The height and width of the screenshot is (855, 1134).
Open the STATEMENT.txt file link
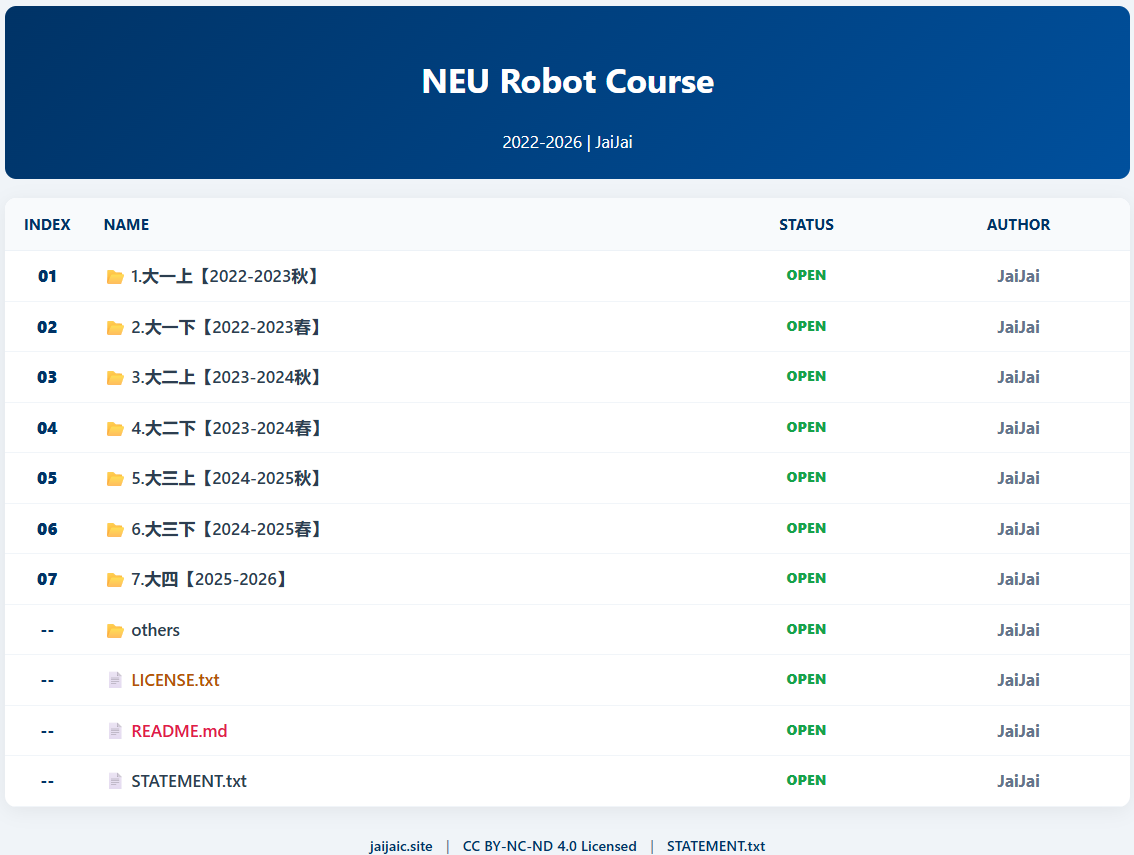coord(190,780)
